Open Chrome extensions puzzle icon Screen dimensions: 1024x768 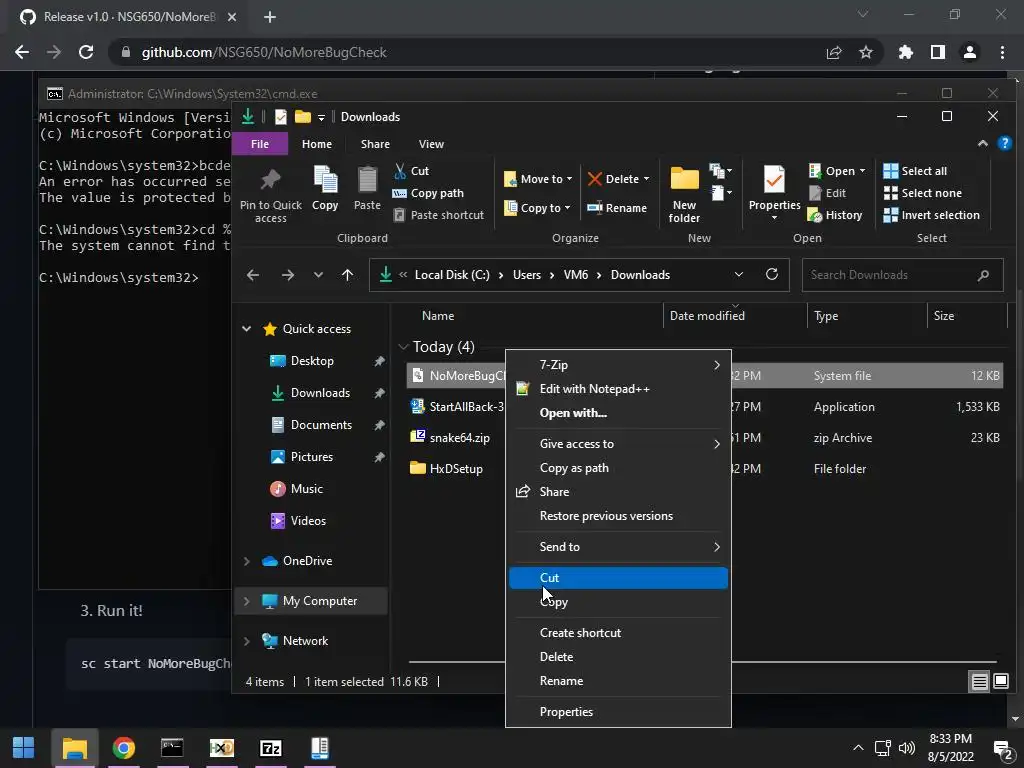pos(906,52)
